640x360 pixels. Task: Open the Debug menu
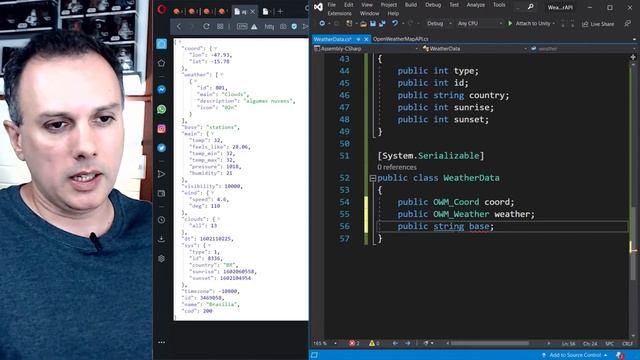[433, 5]
